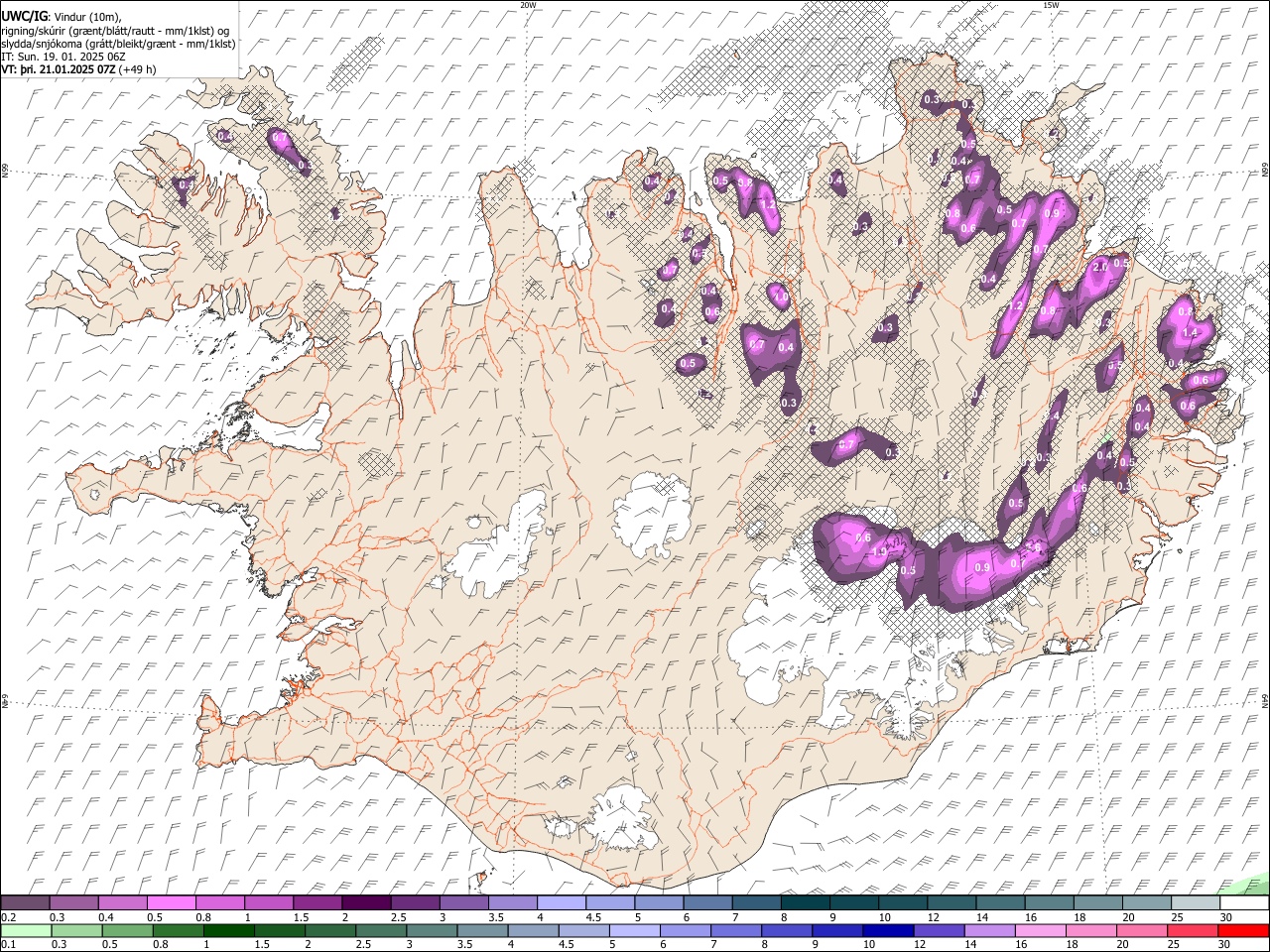Choose the 4 lavender swatch in upper legend

point(562,903)
